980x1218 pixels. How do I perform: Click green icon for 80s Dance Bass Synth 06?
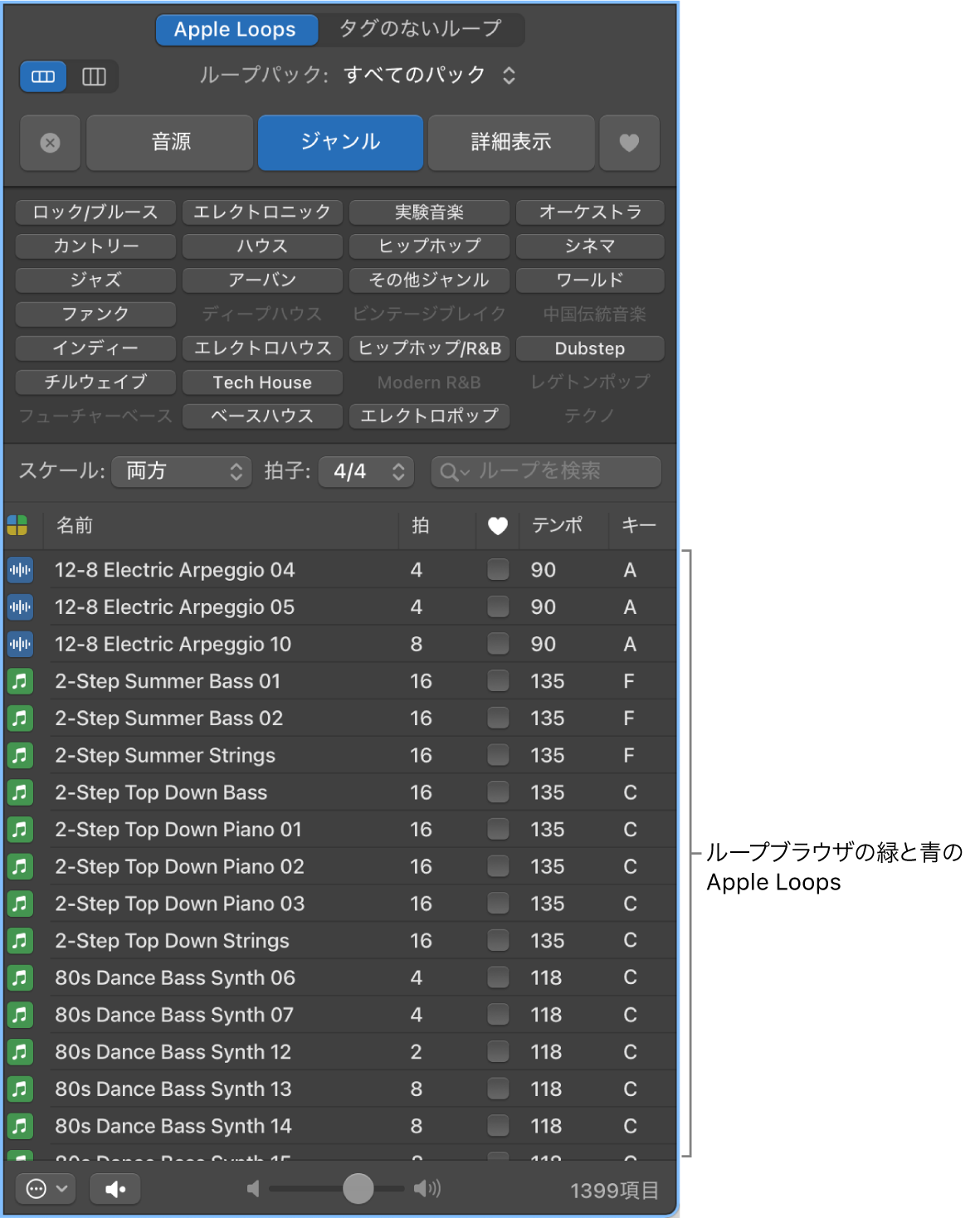tap(20, 977)
